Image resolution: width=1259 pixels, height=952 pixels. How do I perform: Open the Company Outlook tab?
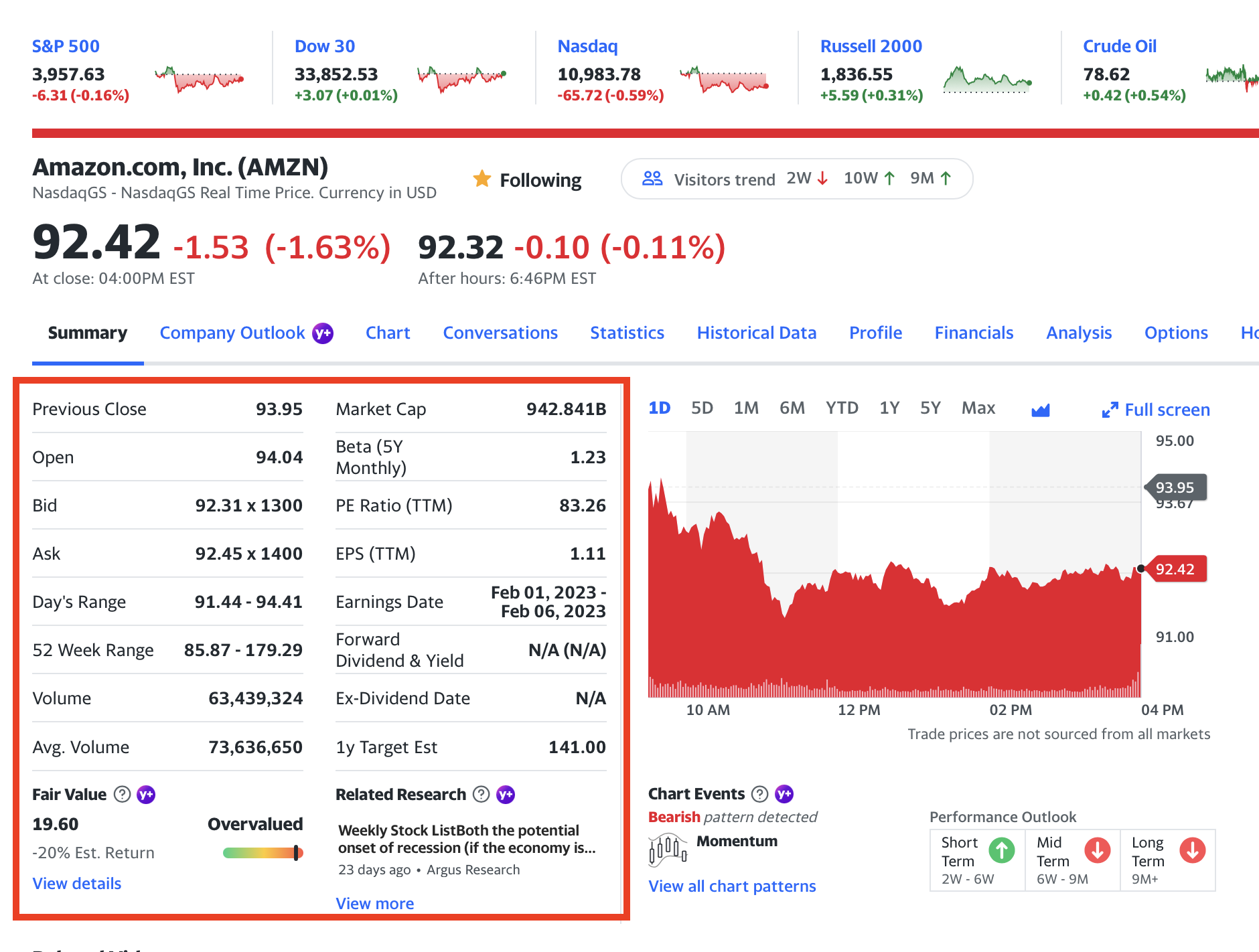(x=232, y=333)
